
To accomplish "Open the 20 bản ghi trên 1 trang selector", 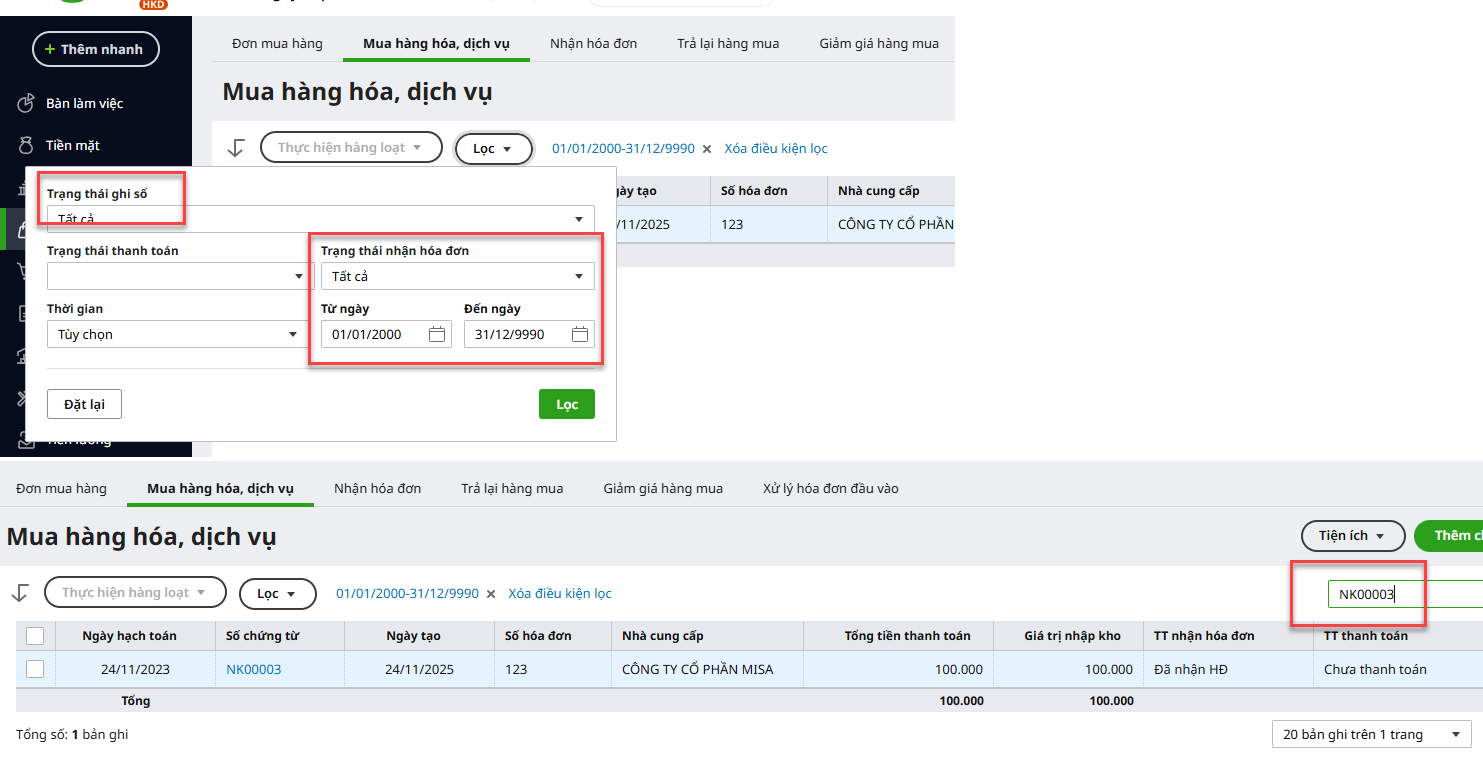I will [1370, 735].
